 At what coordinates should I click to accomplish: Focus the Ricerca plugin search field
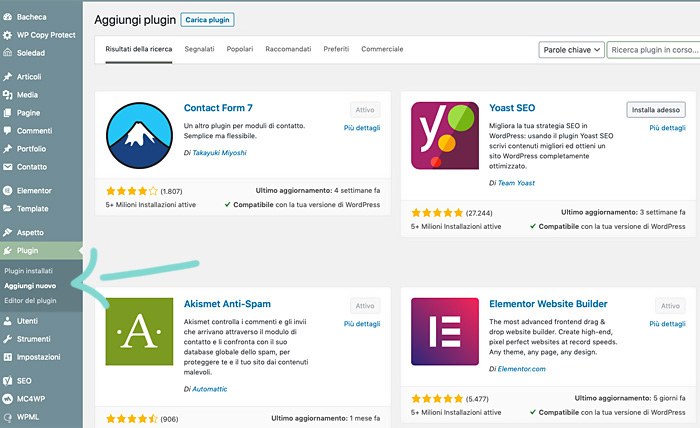point(653,50)
